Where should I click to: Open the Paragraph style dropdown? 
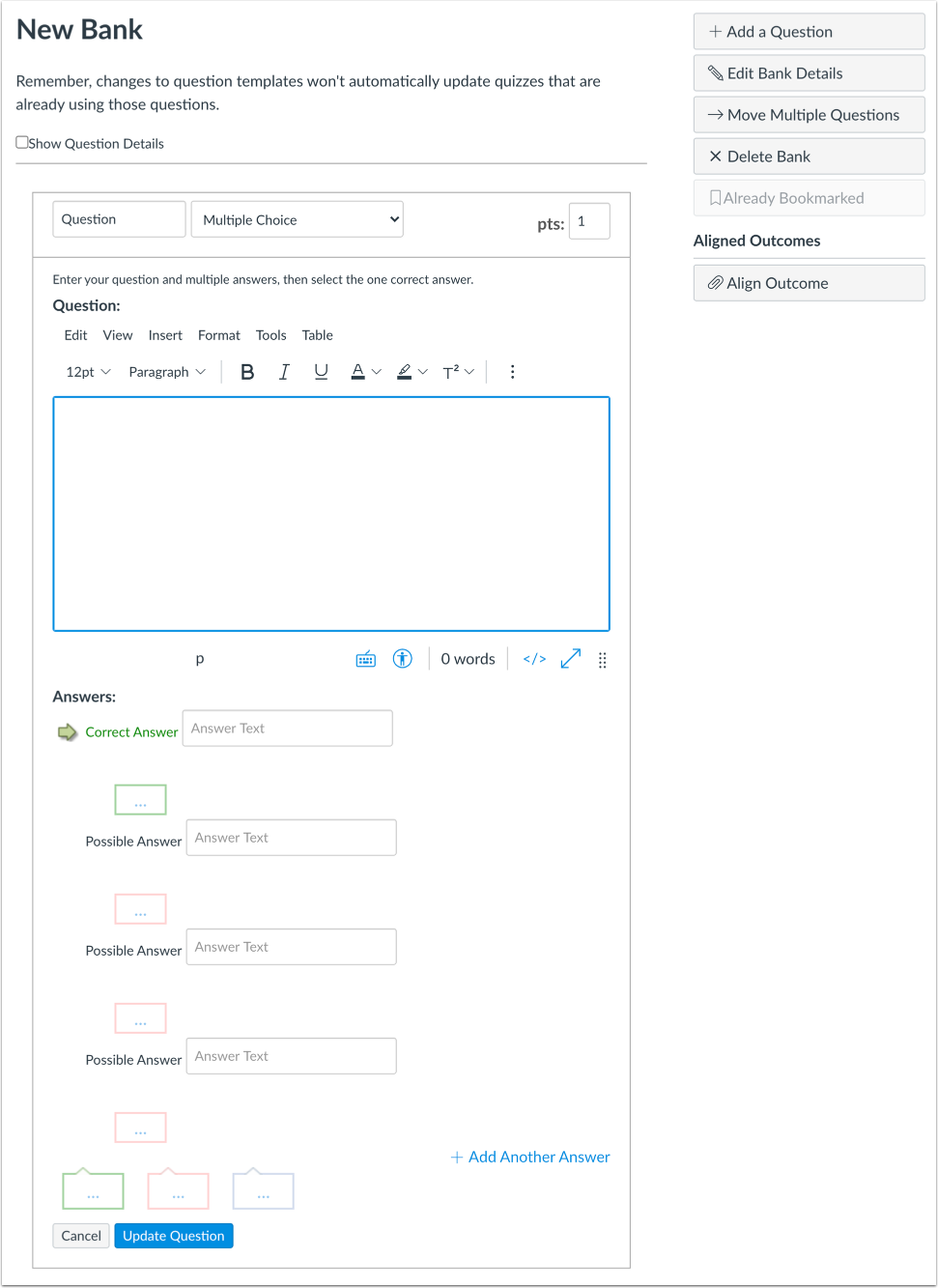(x=166, y=371)
